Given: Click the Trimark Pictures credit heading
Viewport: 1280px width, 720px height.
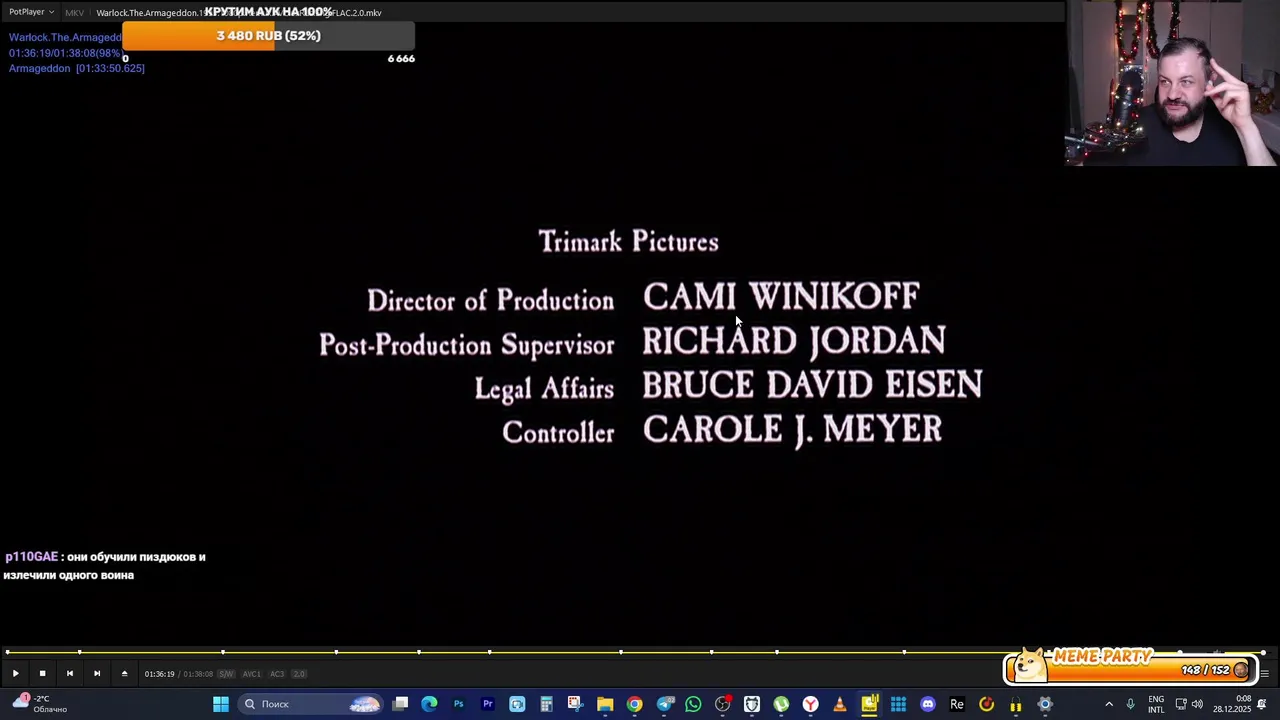Looking at the screenshot, I should pyautogui.click(x=629, y=242).
